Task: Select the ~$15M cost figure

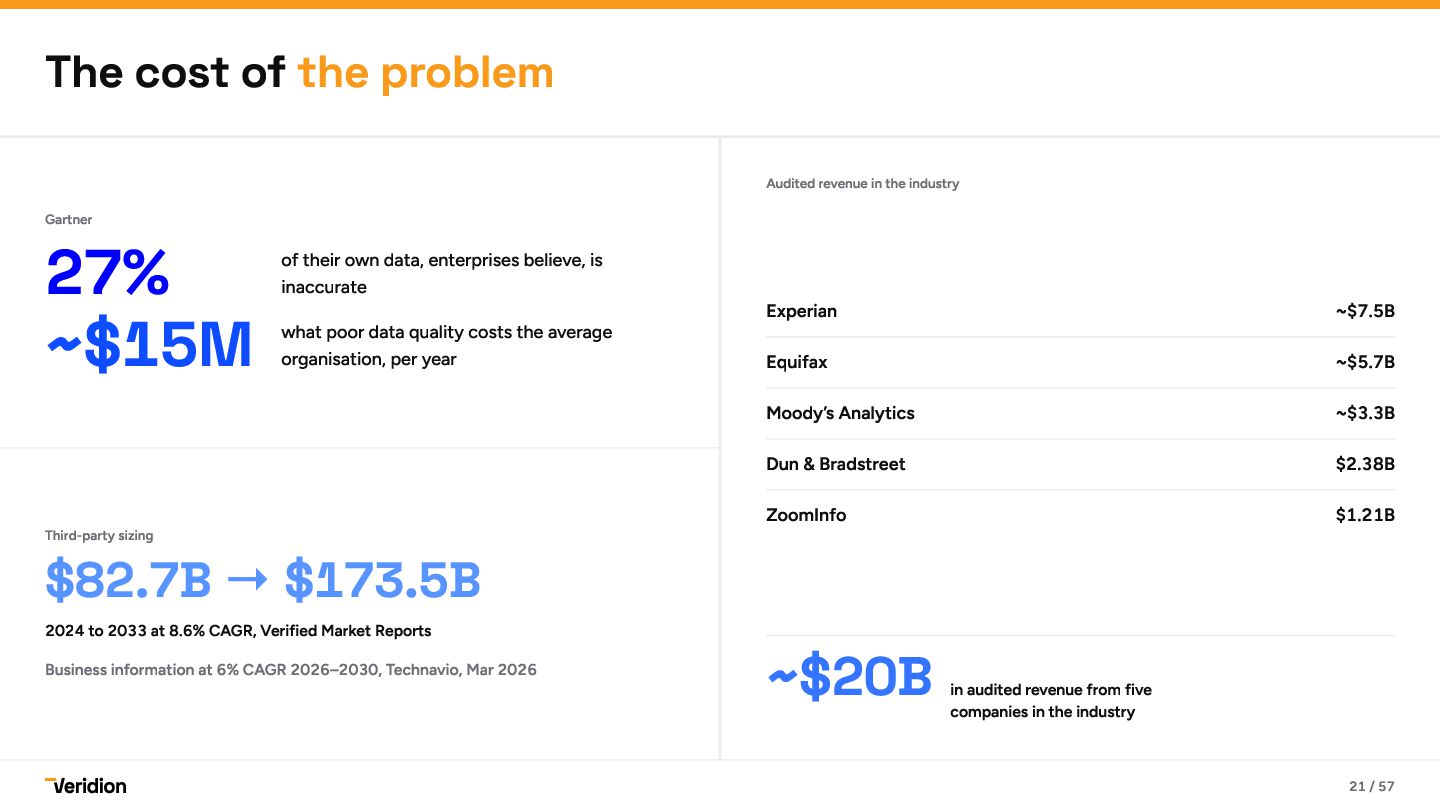Action: pos(149,346)
